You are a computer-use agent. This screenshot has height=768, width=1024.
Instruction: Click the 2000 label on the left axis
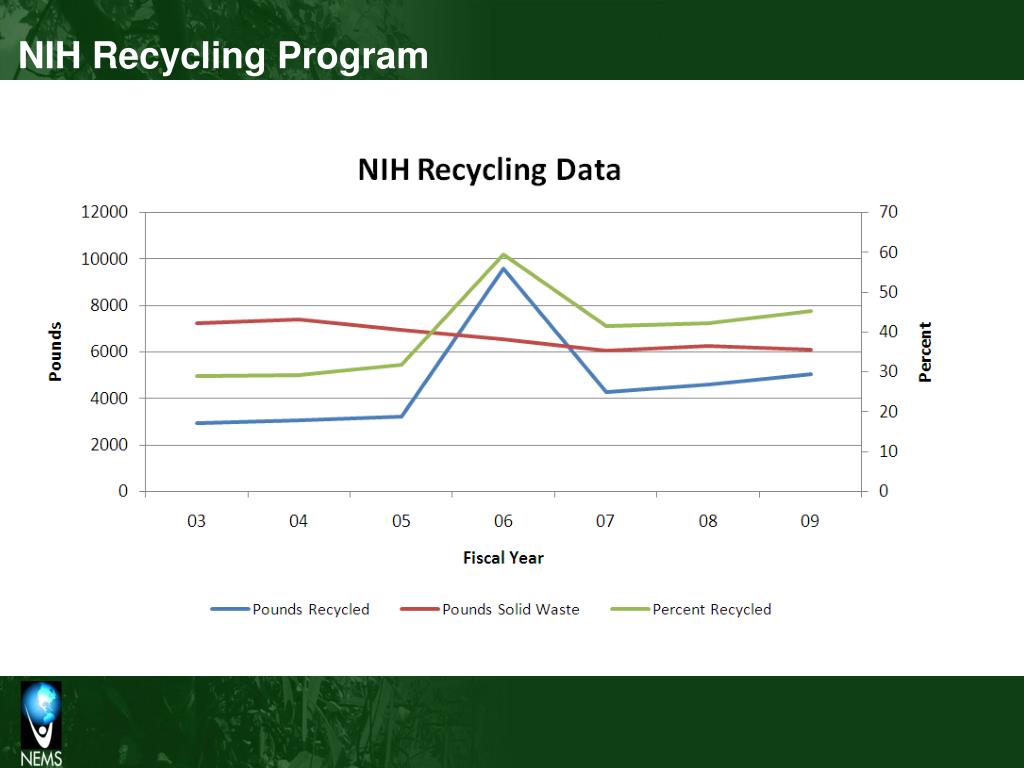click(x=109, y=445)
